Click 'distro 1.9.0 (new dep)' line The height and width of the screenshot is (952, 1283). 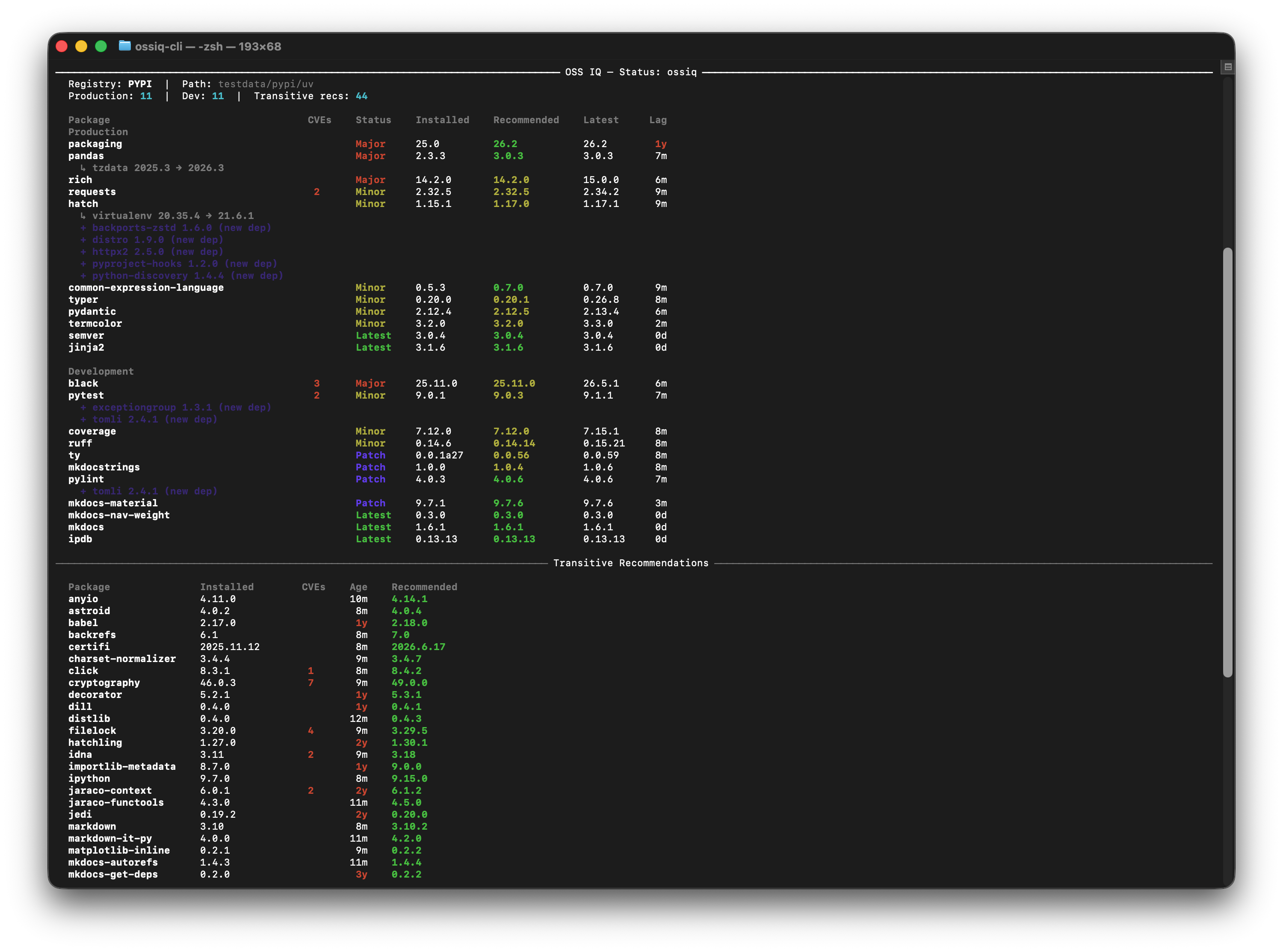coord(151,240)
